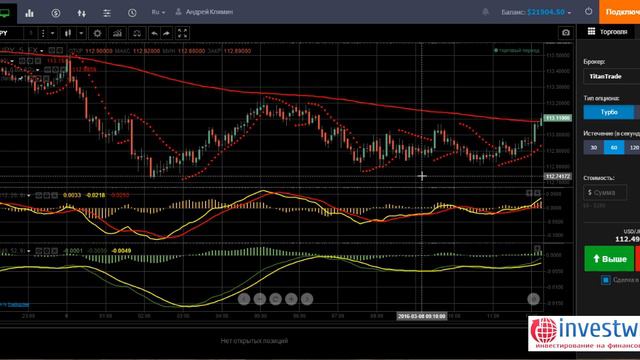Image resolution: width=640 pixels, height=360 pixels.
Task: Open the bar chart statistics icon in top navigation
Action: [x=29, y=13]
